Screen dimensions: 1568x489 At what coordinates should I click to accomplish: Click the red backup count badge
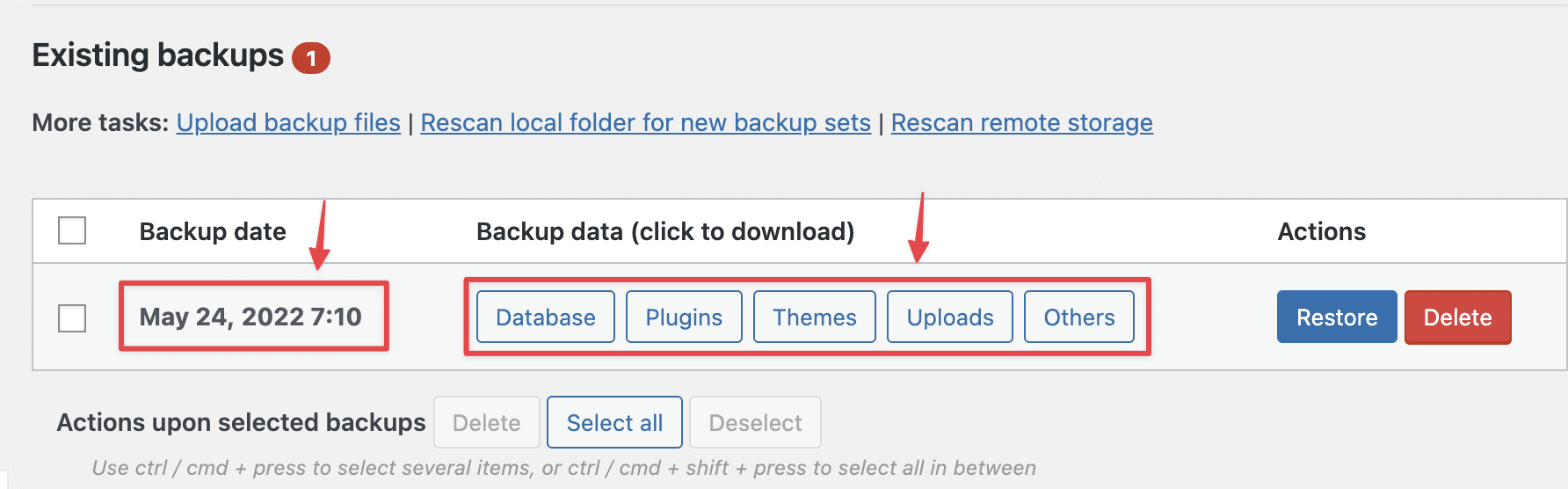311,58
